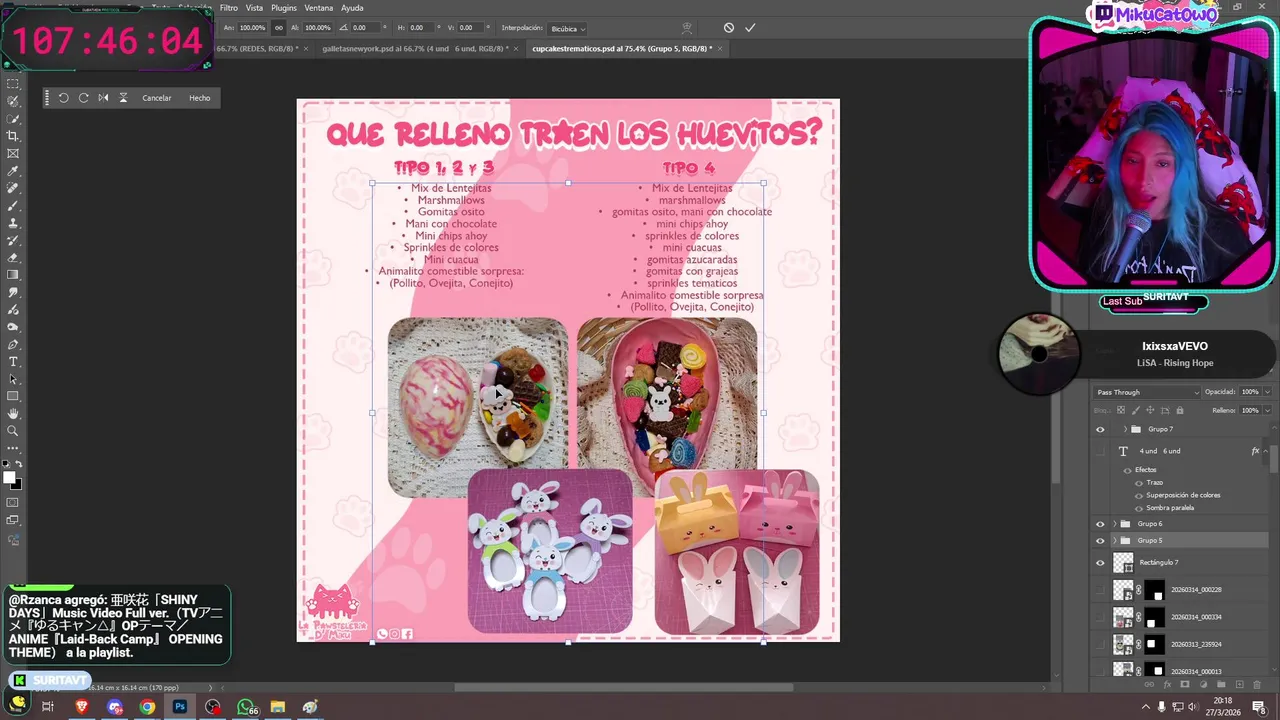
Task: Open the Bicúbica interpolation dropdown
Action: (568, 28)
